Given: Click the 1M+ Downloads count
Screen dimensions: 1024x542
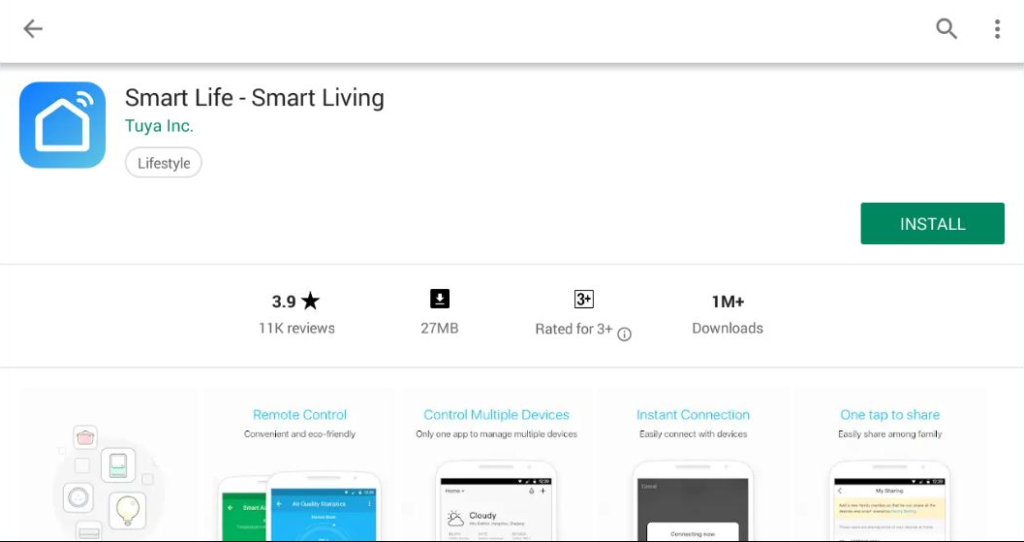Looking at the screenshot, I should [x=727, y=302].
